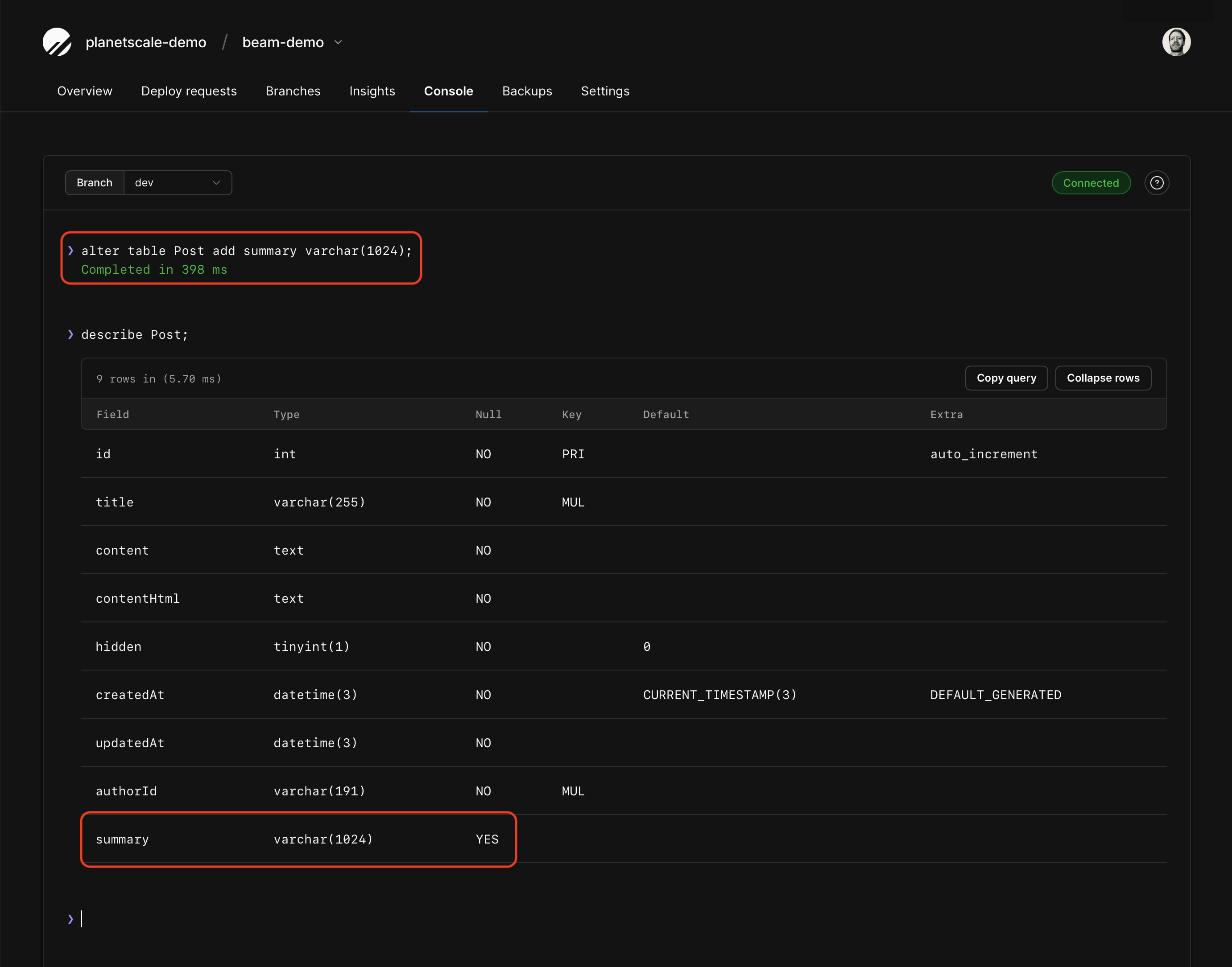1232x967 pixels.
Task: Click the 'varchar(1024)' type cell
Action: pos(323,839)
